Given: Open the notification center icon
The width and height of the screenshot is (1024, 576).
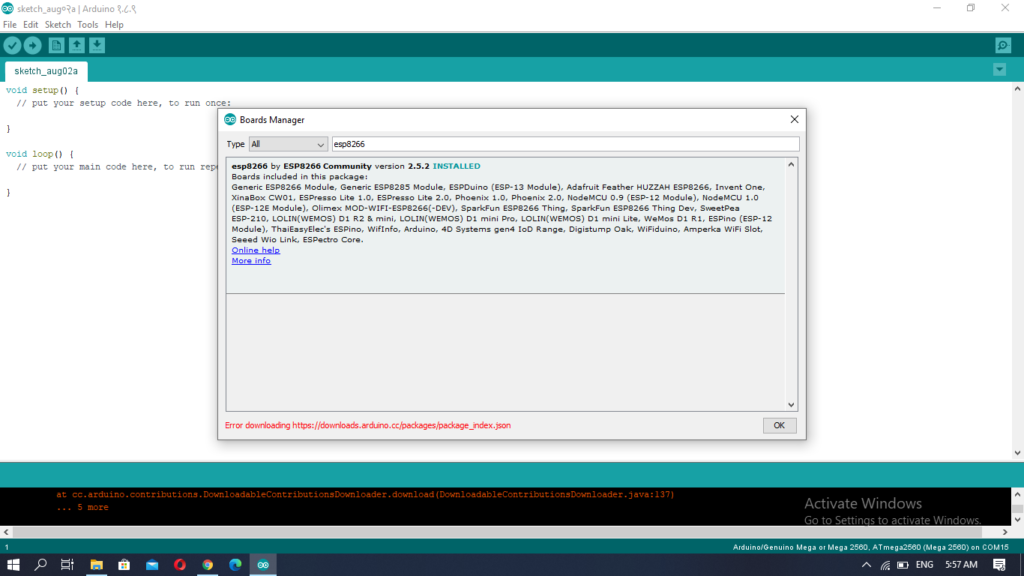Looking at the screenshot, I should pyautogui.click(x=999, y=565).
